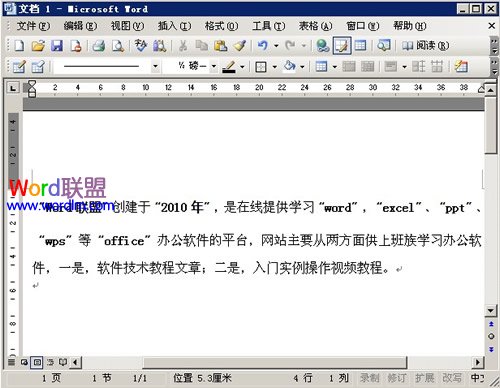Open the 格式(O) menu
Image resolution: width=500 pixels, height=388 pixels.
[221, 26]
